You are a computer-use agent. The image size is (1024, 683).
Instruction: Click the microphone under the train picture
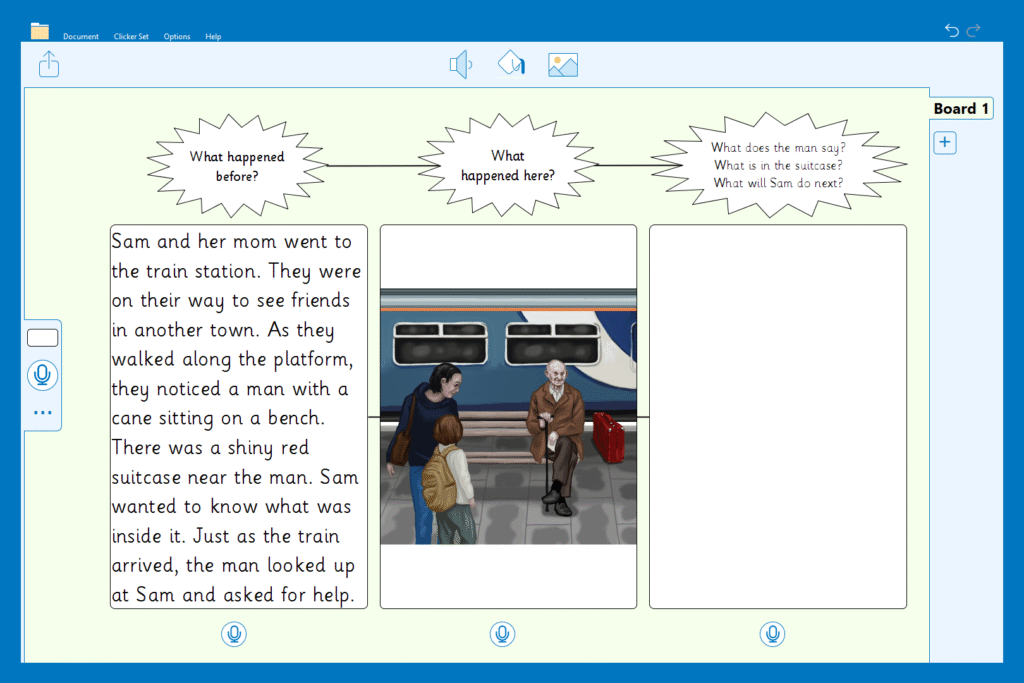click(x=502, y=633)
